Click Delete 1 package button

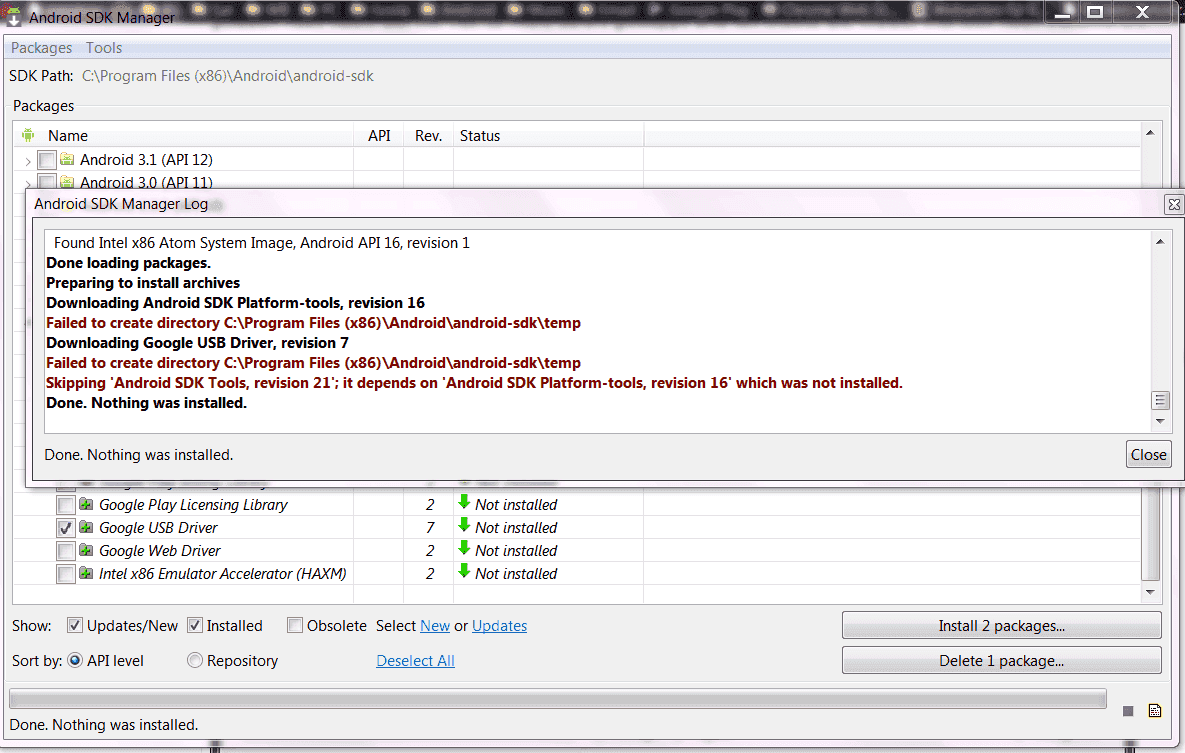click(x=1001, y=660)
